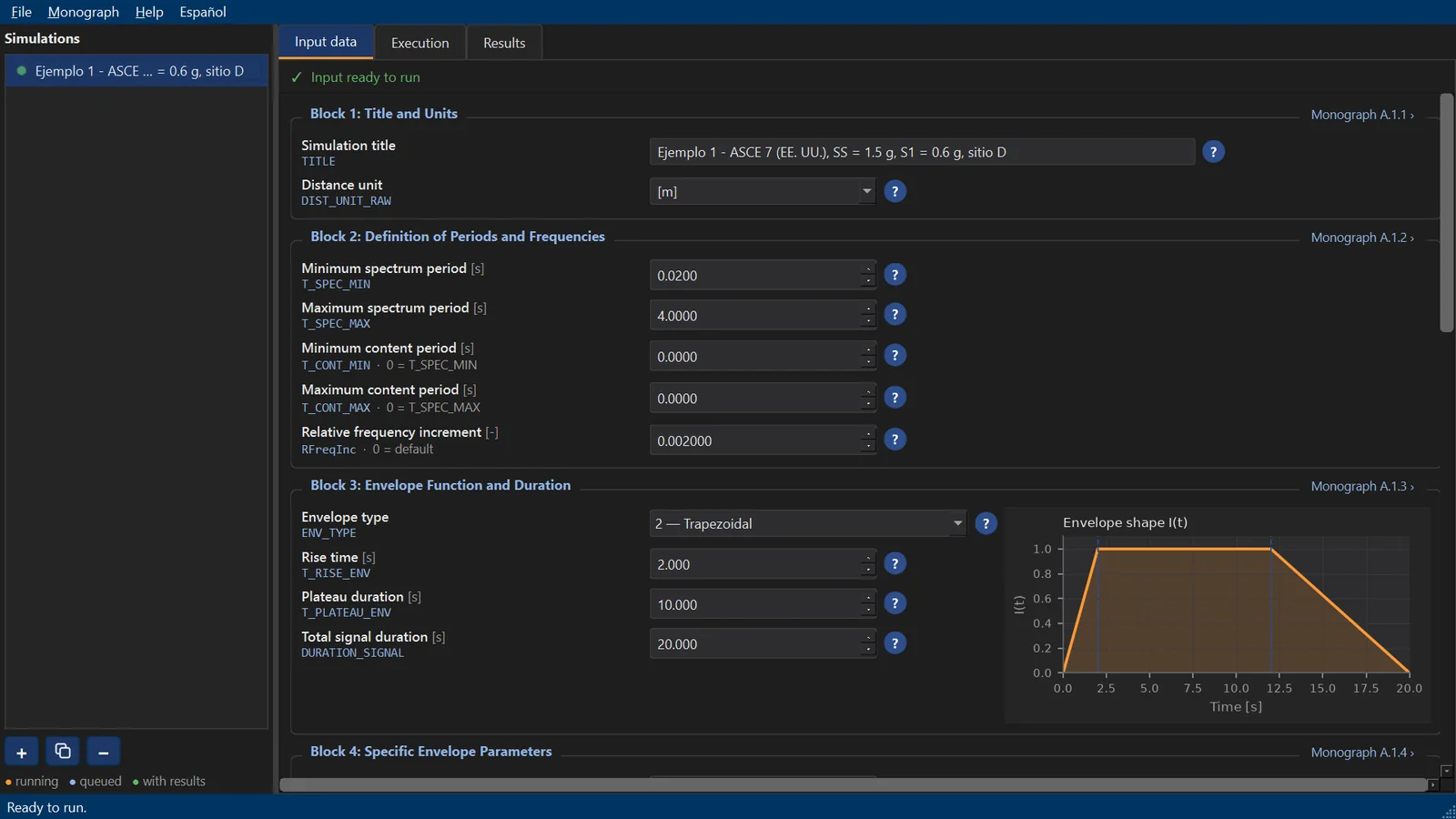Screen dimensions: 1456x819
Task: Switch to the Execution tab
Action: 420,43
